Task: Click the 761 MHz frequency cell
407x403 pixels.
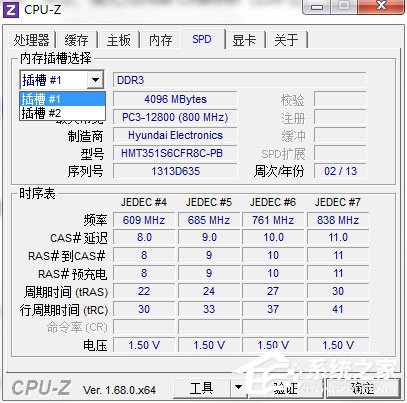Action: point(273,220)
